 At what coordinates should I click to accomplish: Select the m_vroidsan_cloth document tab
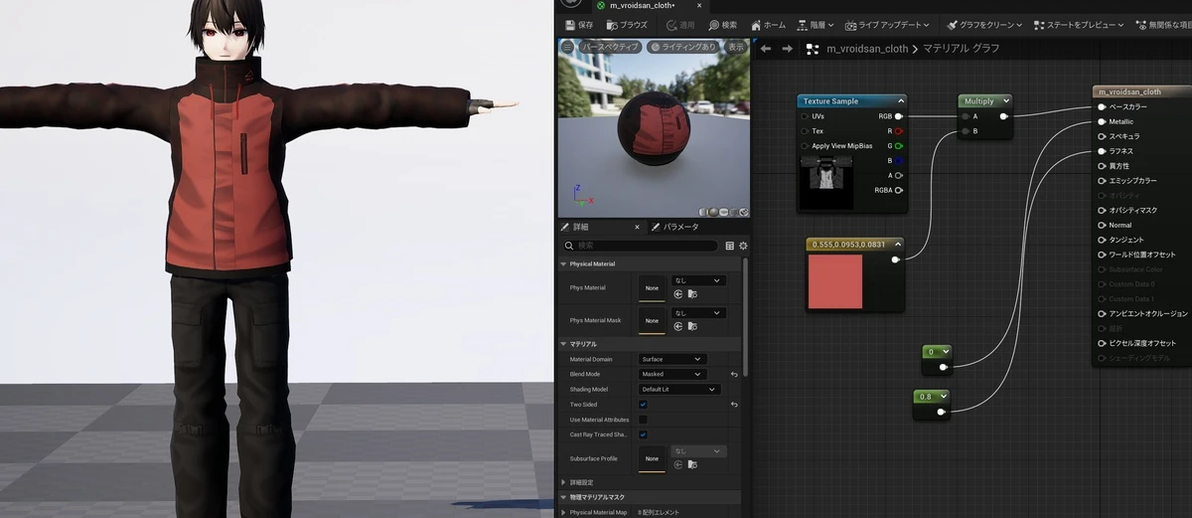[640, 6]
